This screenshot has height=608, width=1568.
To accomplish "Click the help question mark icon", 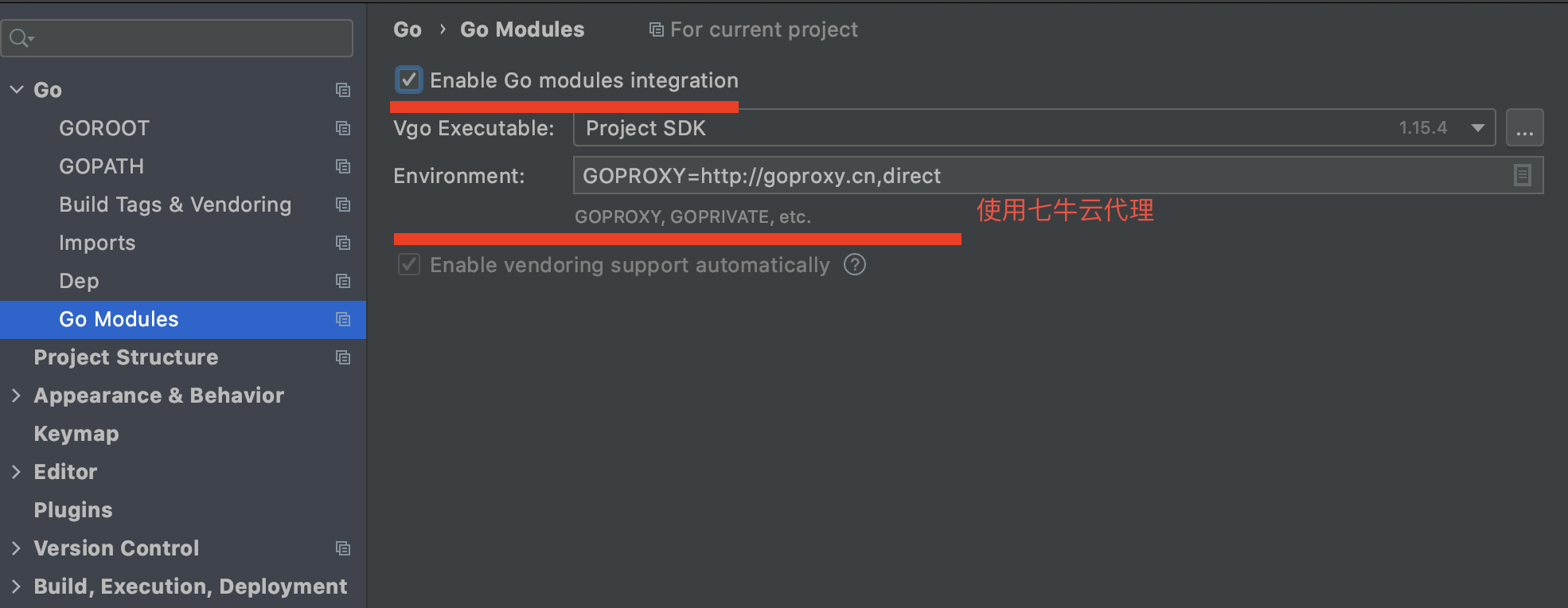I will click(855, 264).
